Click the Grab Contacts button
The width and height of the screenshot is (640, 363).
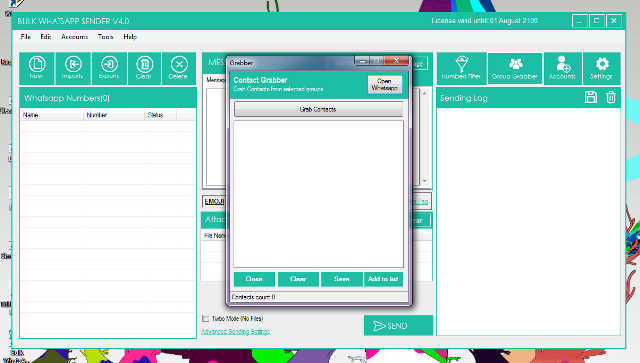[318, 109]
